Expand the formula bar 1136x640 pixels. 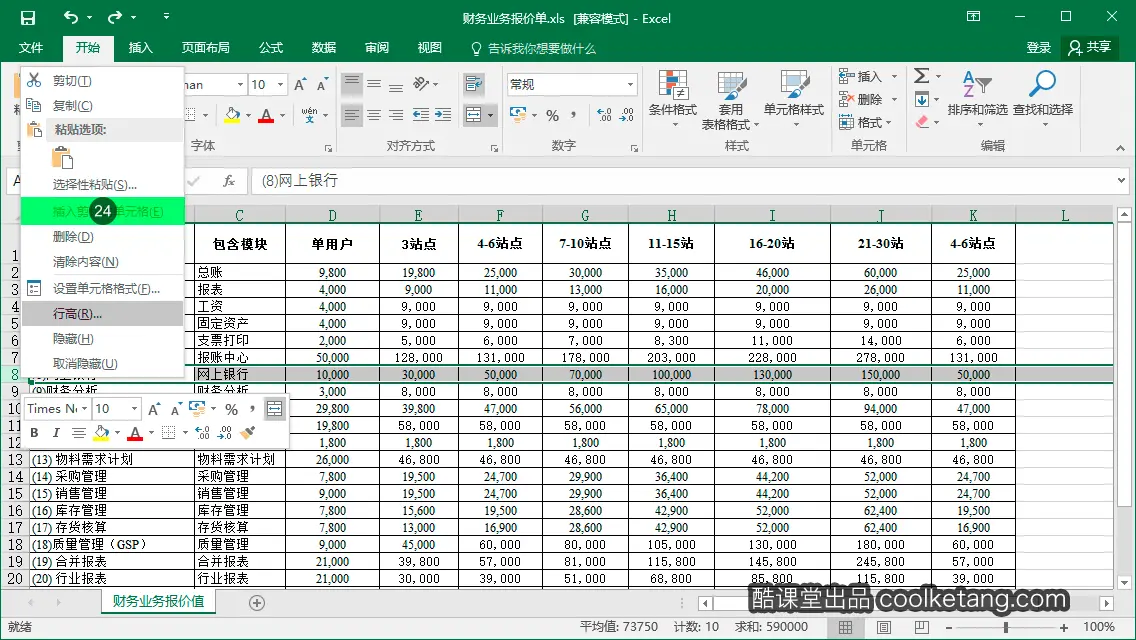1121,180
